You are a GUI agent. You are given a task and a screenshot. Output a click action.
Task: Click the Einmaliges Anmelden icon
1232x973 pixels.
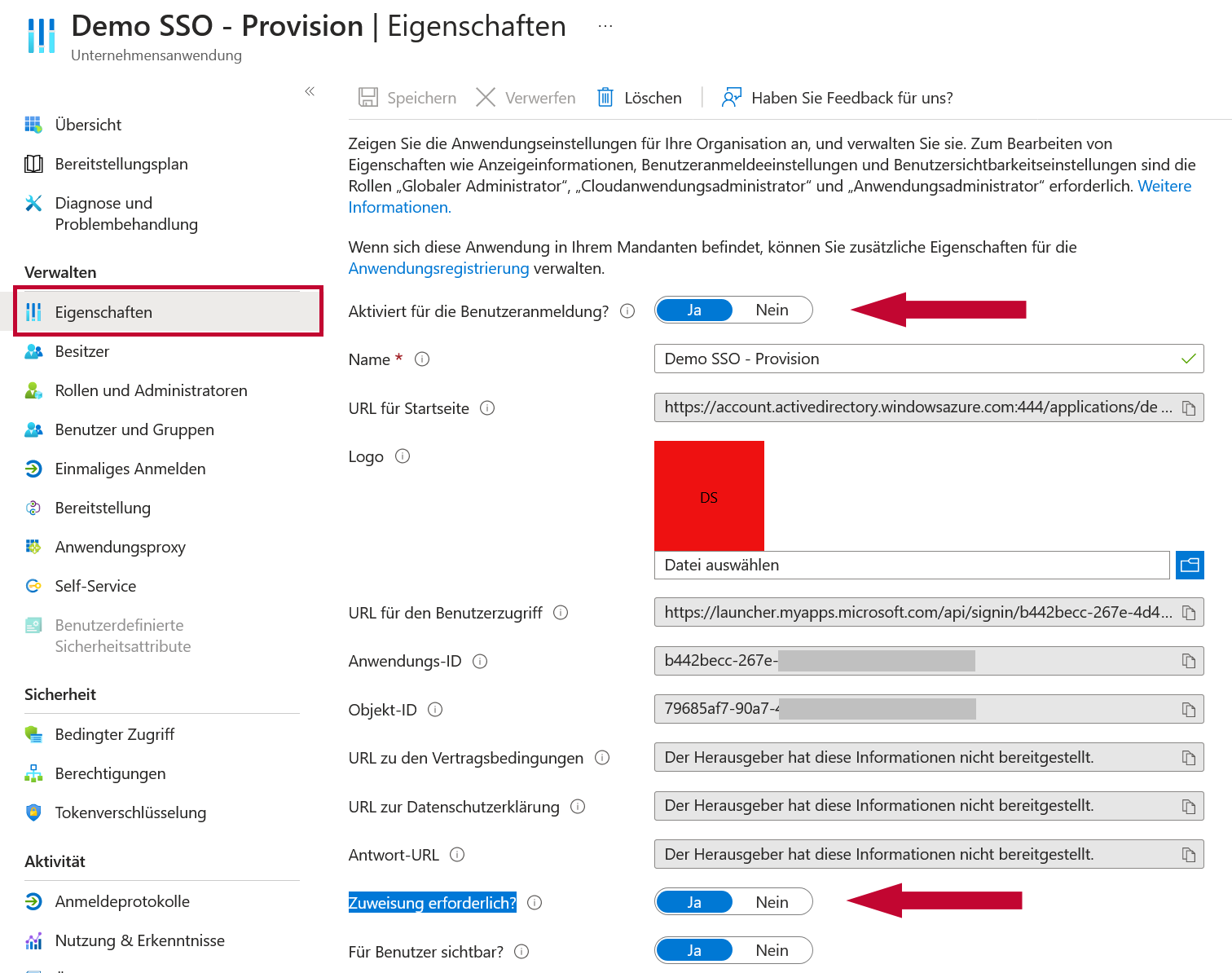33,469
